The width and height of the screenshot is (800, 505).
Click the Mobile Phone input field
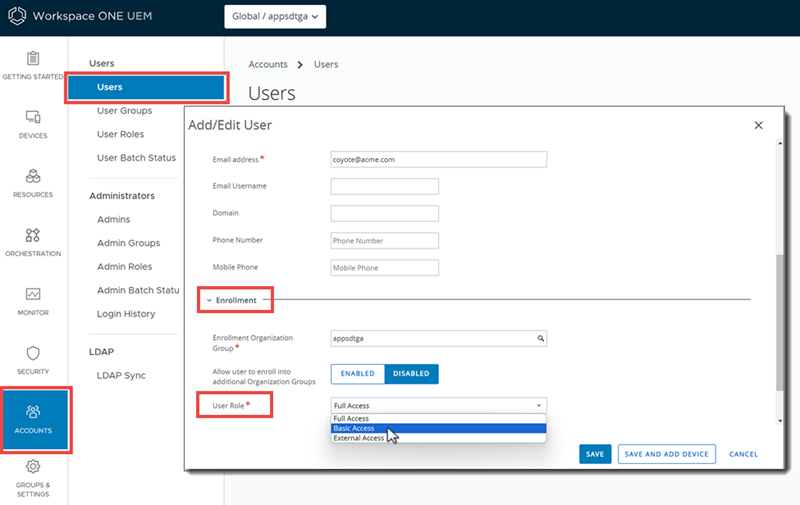click(385, 267)
